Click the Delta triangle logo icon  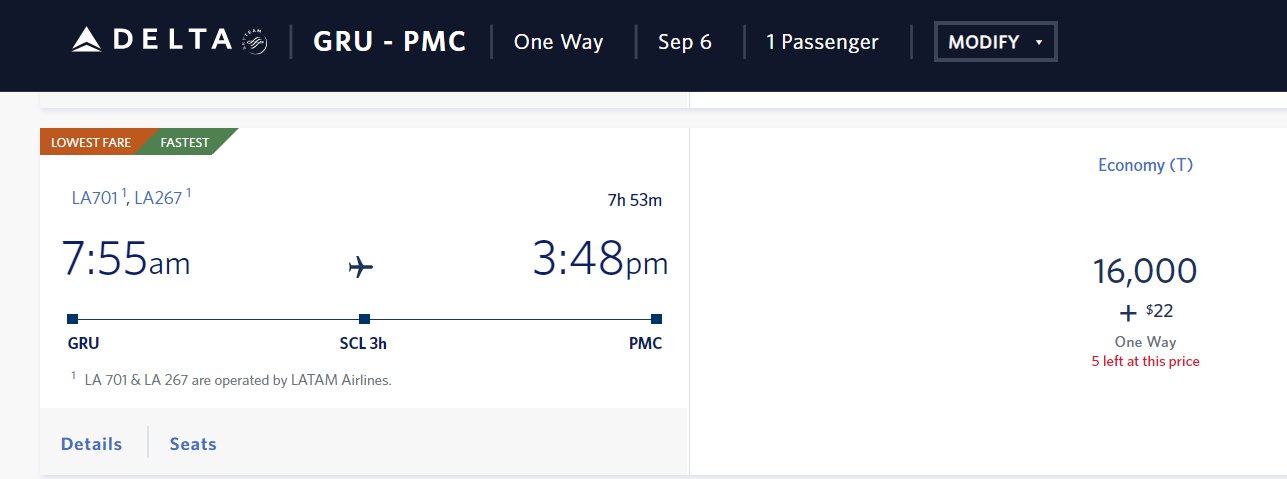pyautogui.click(x=88, y=41)
